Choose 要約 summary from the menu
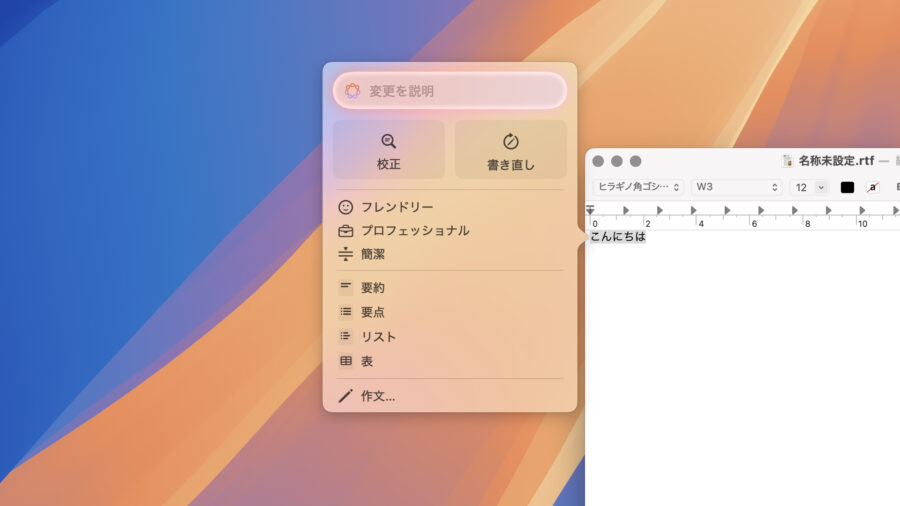Viewport: 900px width, 506px height. [449, 287]
